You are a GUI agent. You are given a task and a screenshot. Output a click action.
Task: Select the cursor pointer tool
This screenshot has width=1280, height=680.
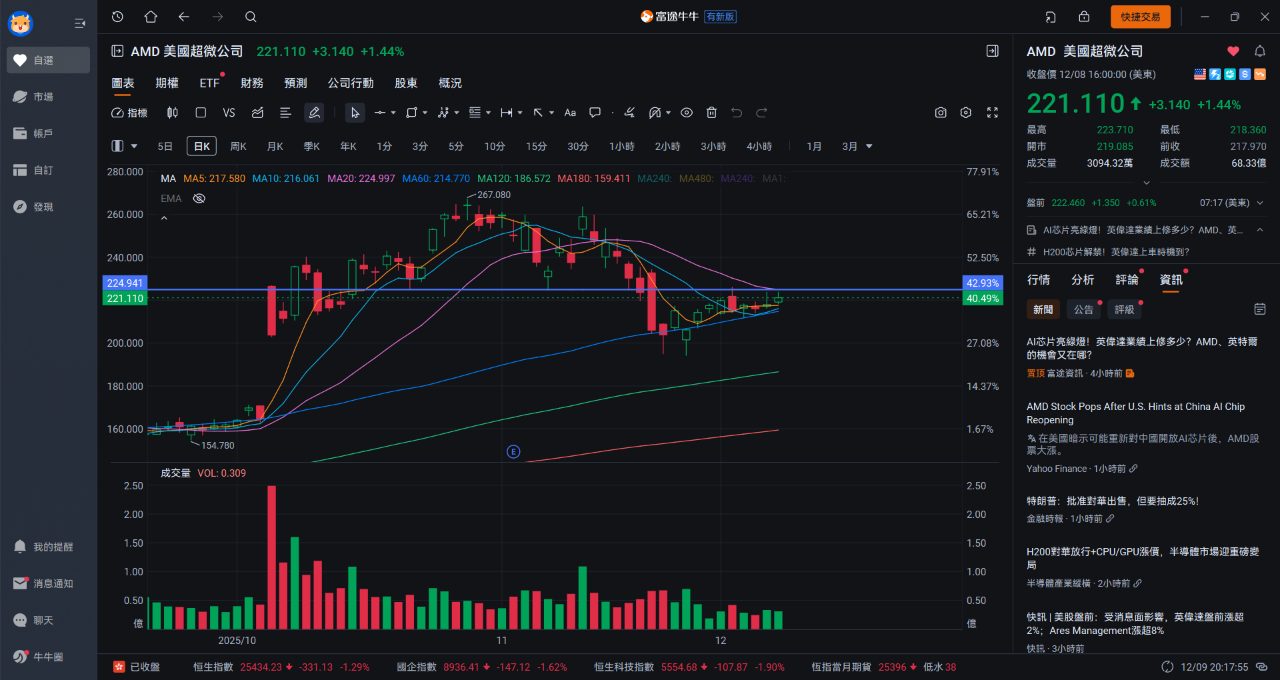click(x=355, y=113)
